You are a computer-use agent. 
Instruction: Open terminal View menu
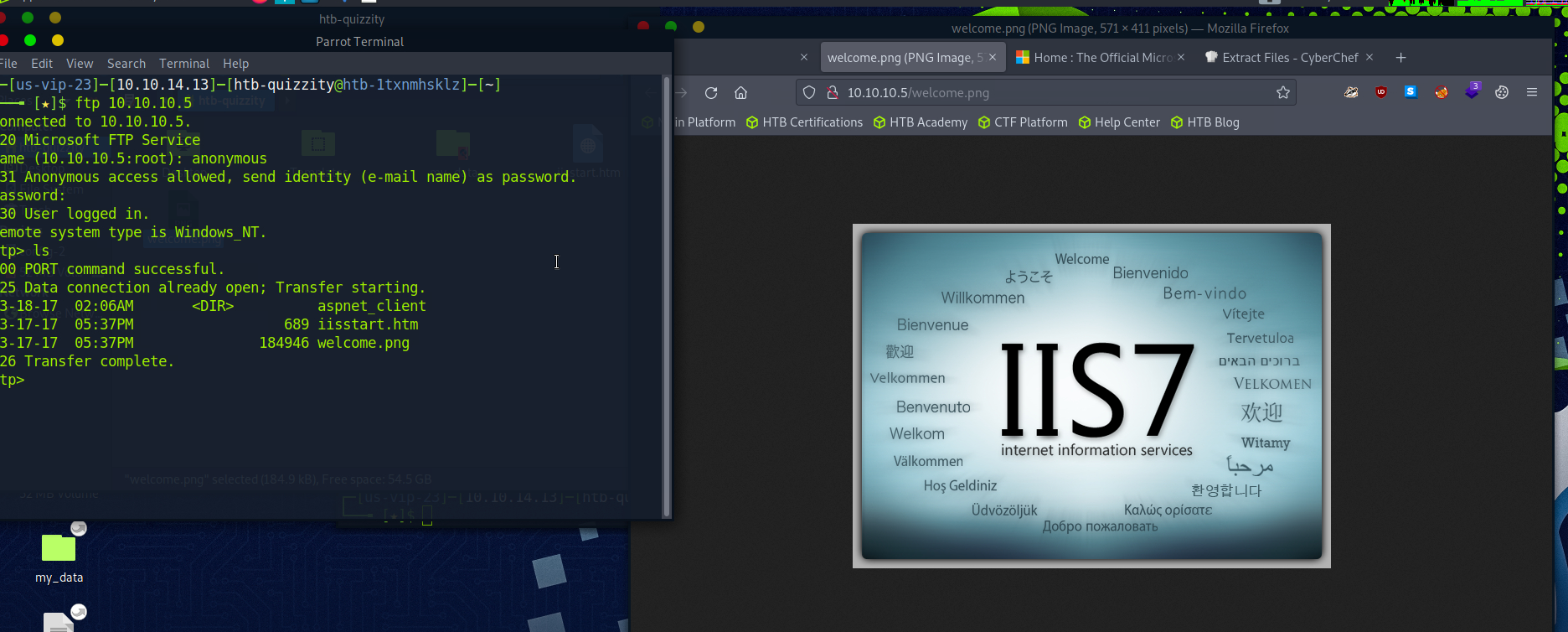[80, 64]
